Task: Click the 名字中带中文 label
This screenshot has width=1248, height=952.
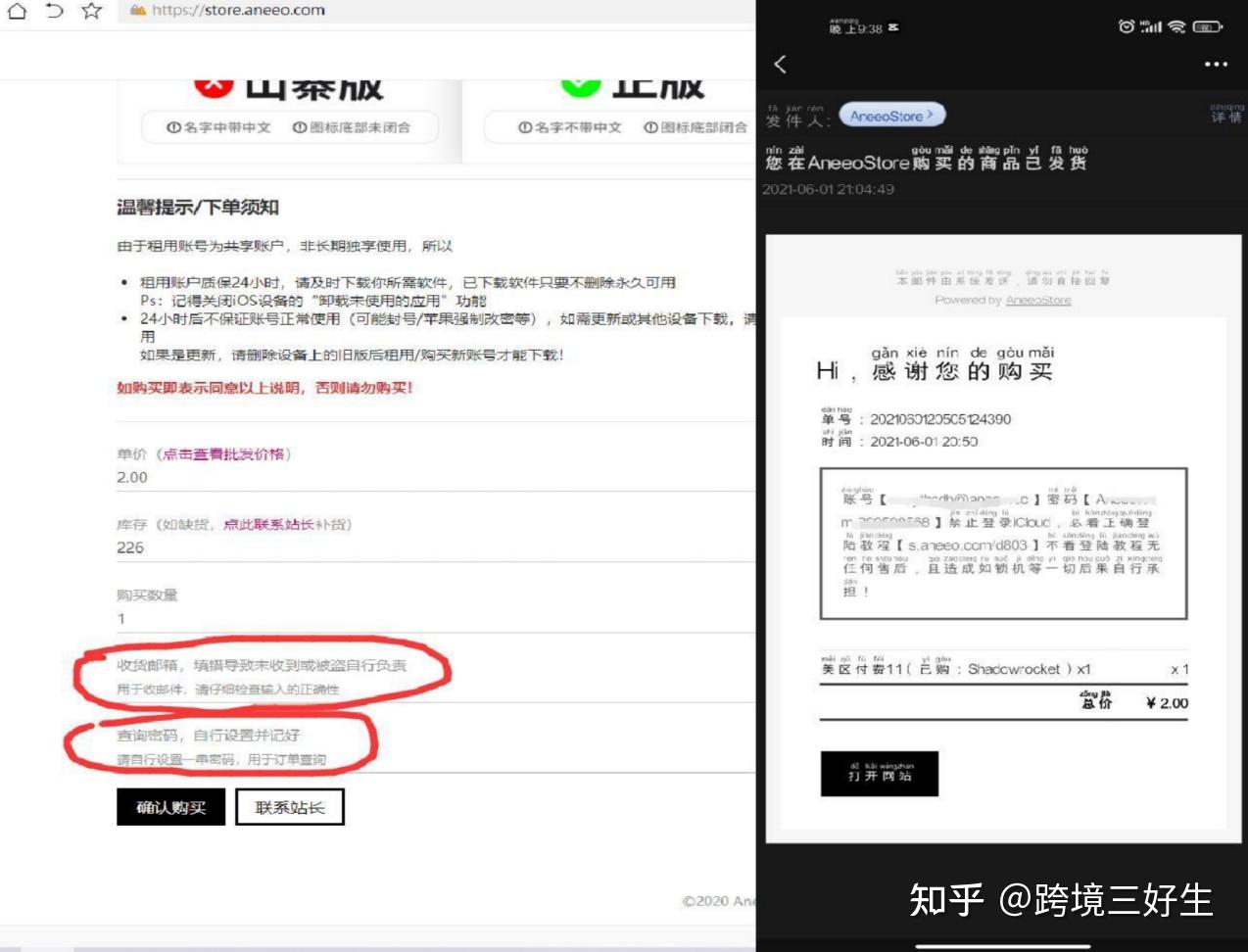Action: 218,127
